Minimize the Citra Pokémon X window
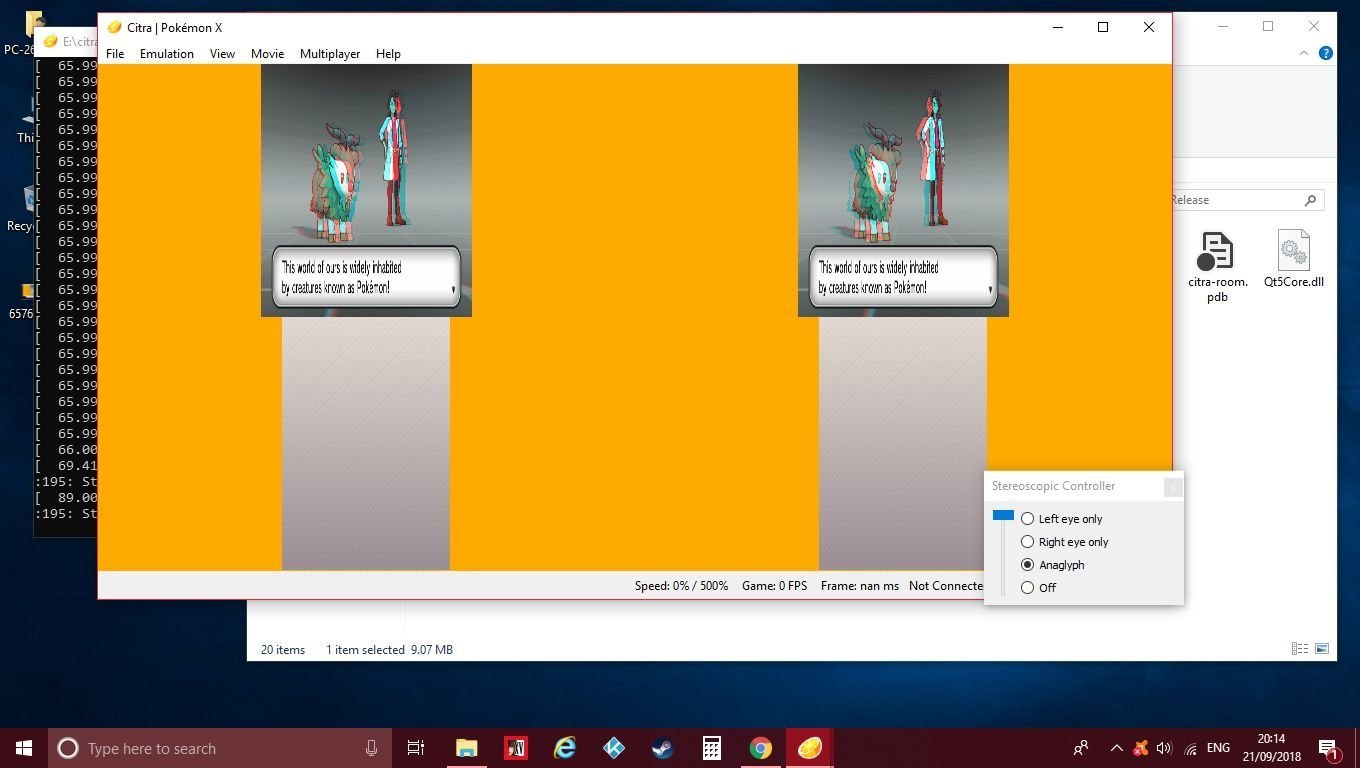The width and height of the screenshot is (1360, 768). tap(1058, 27)
